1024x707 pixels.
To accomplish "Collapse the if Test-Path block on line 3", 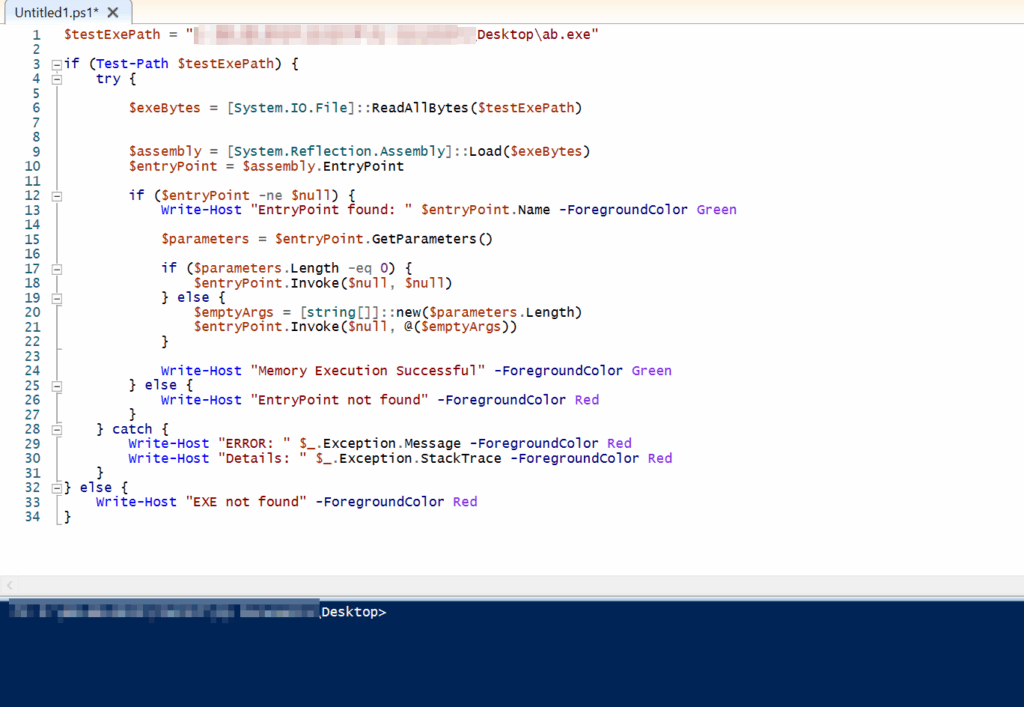I will (57, 64).
